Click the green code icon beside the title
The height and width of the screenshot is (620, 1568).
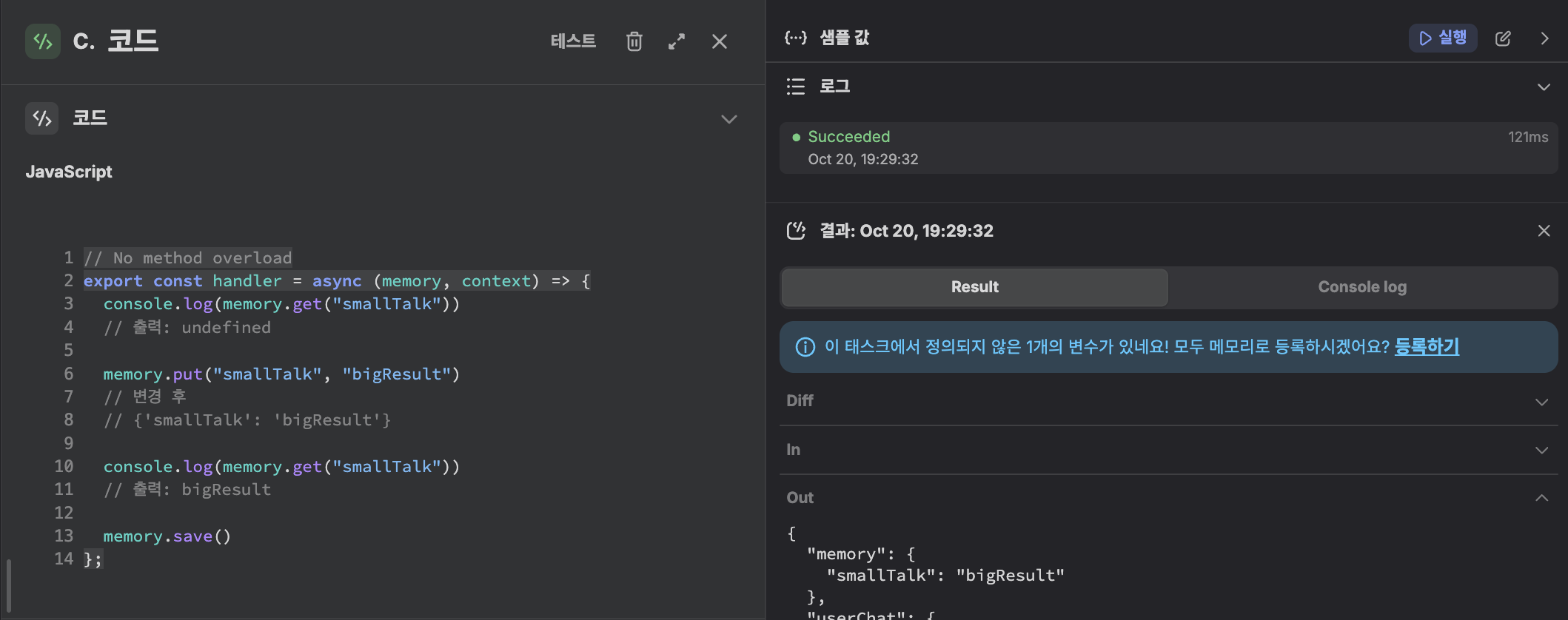(43, 41)
